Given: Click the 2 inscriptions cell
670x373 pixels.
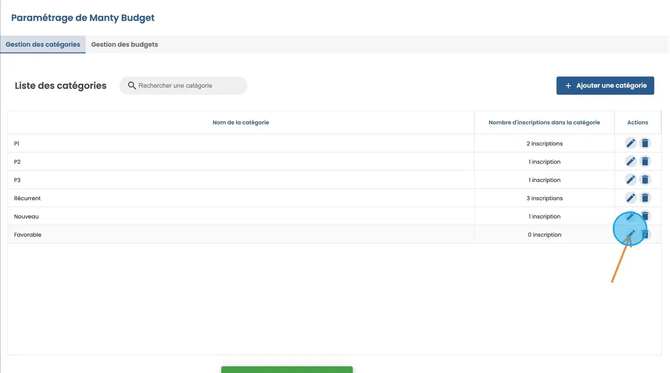Looking at the screenshot, I should 544,144.
